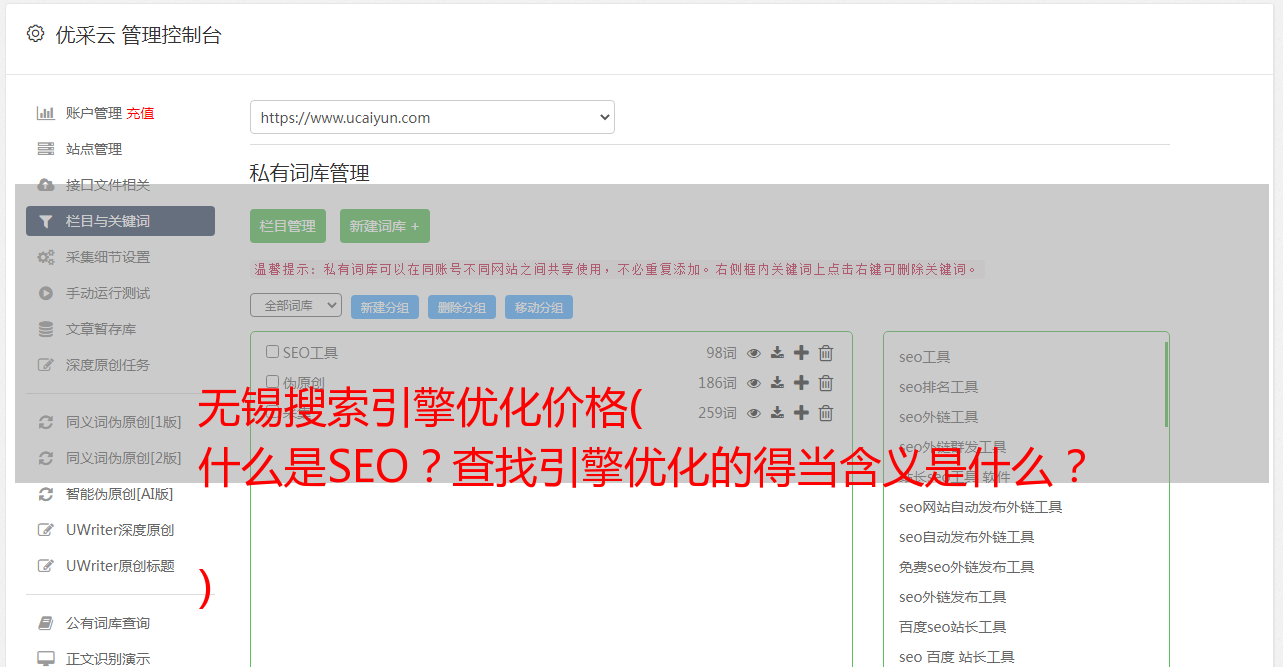Select keyword seo排名工具
This screenshot has height=667, width=1283.
coord(939,387)
